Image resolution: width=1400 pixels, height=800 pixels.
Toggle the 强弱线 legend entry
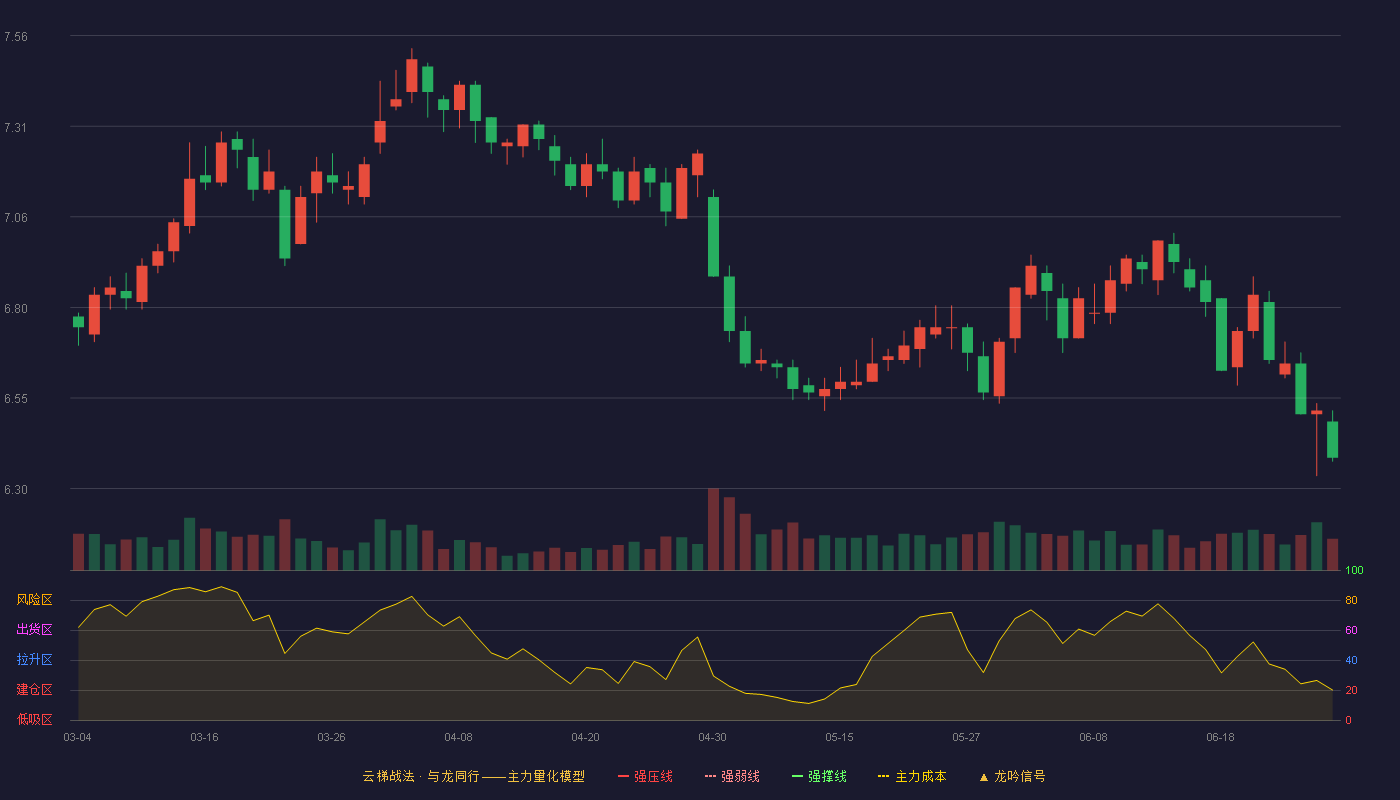tap(732, 776)
